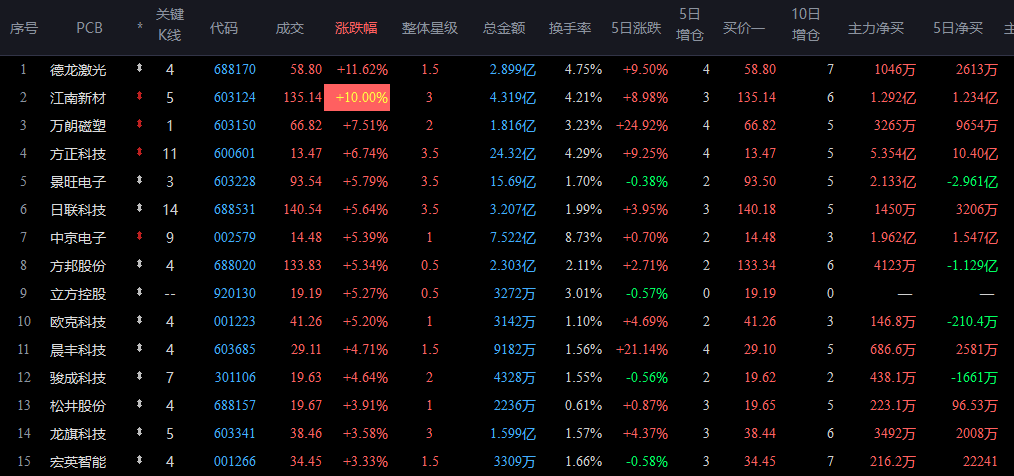Sort by 成交 column header
The image size is (1014, 476).
[289, 28]
